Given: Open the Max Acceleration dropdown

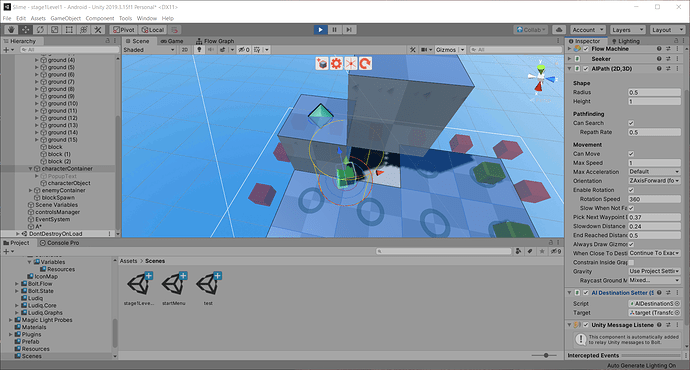Looking at the screenshot, I should [x=654, y=172].
